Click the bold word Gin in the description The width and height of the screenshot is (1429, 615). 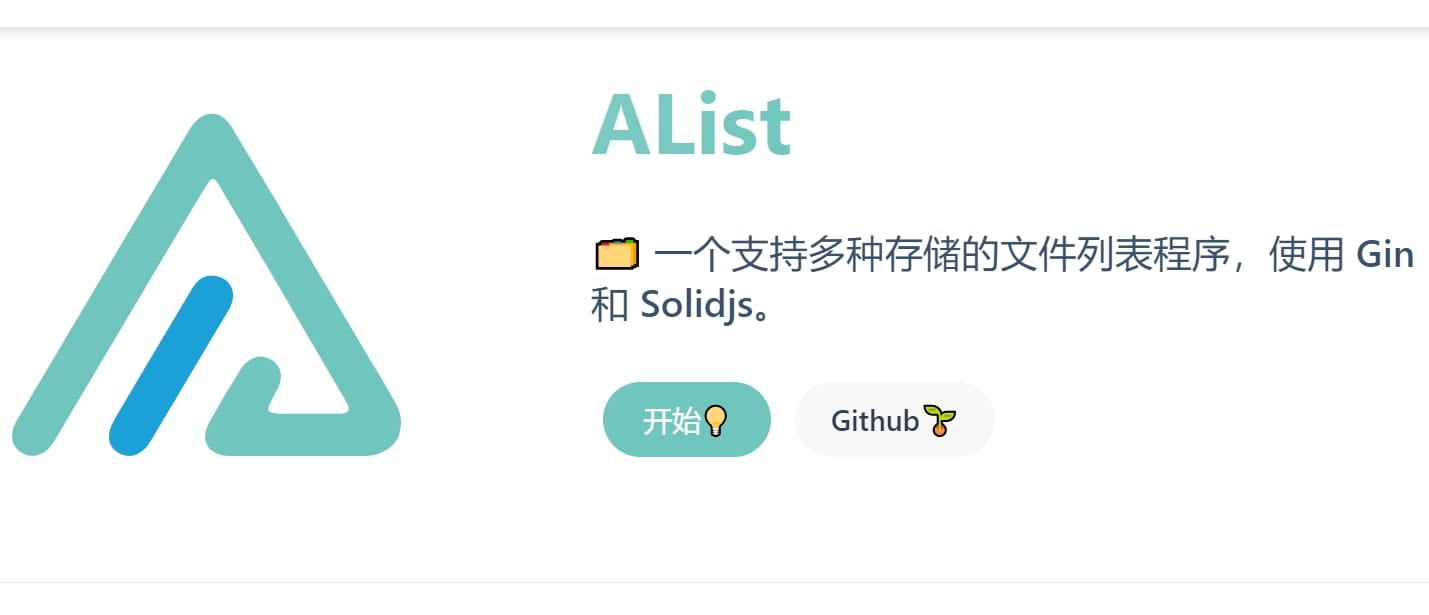click(x=1384, y=256)
